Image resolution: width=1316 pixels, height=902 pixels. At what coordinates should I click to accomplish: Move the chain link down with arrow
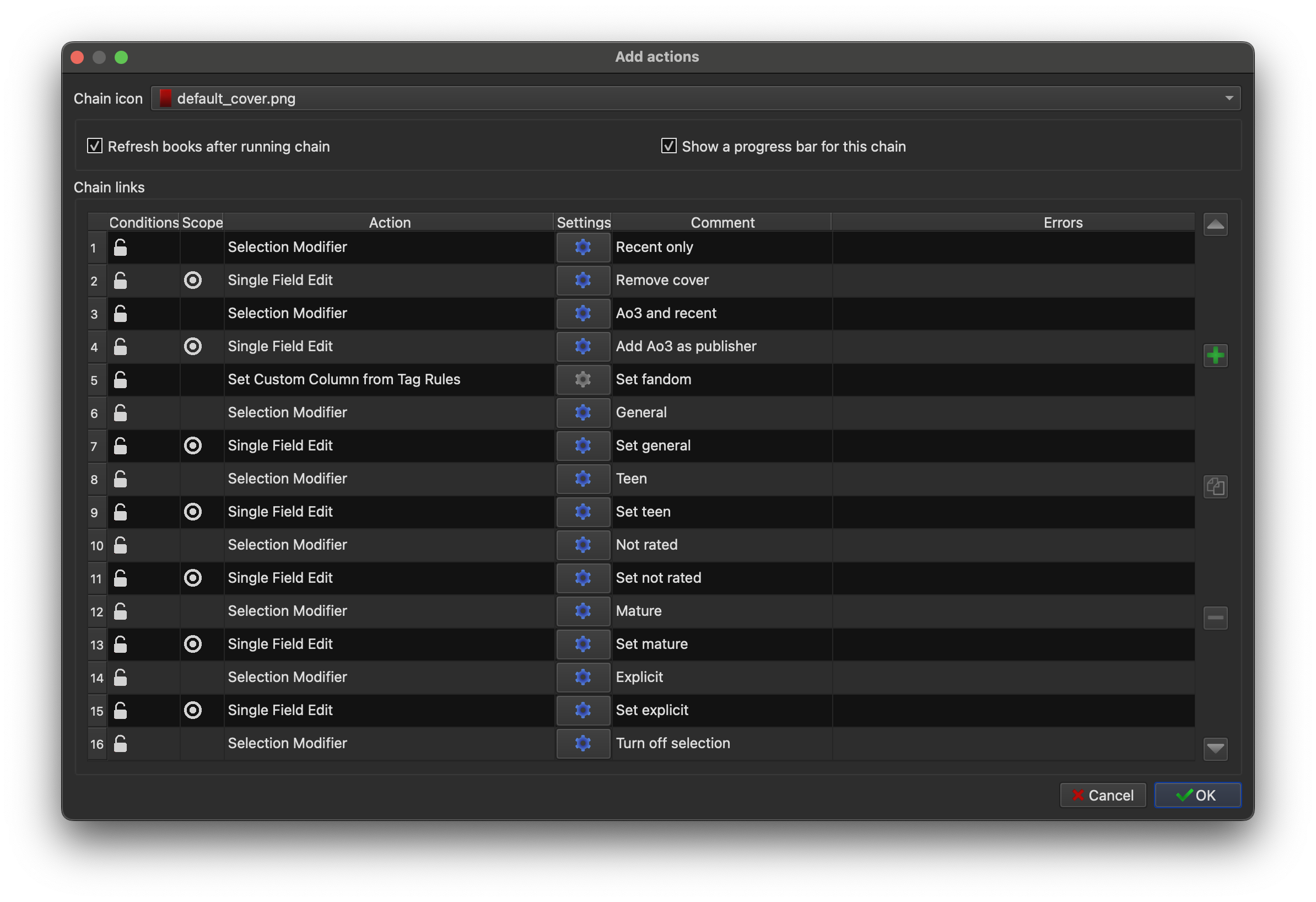[x=1215, y=749]
